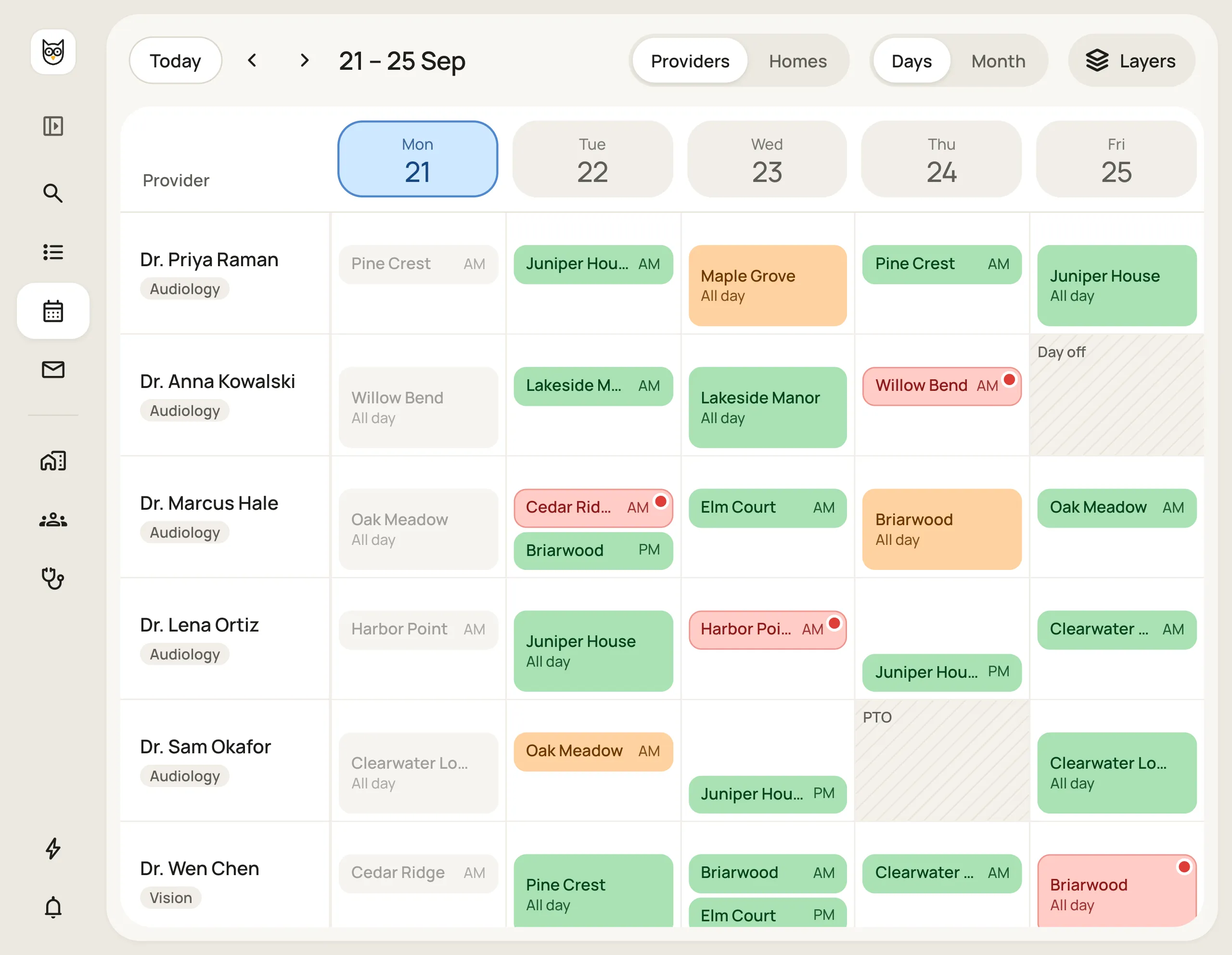Select the Month view
The height and width of the screenshot is (955, 1232).
coord(998,60)
